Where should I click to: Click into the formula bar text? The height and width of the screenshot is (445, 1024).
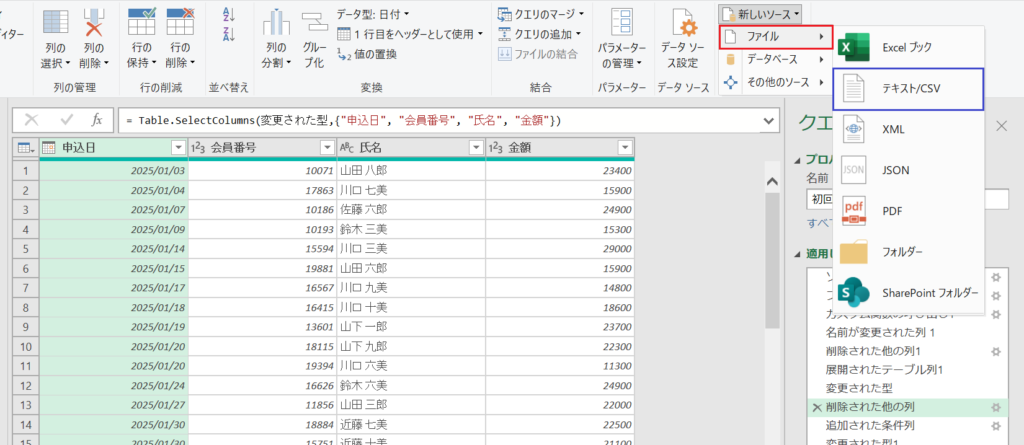[x=343, y=121]
